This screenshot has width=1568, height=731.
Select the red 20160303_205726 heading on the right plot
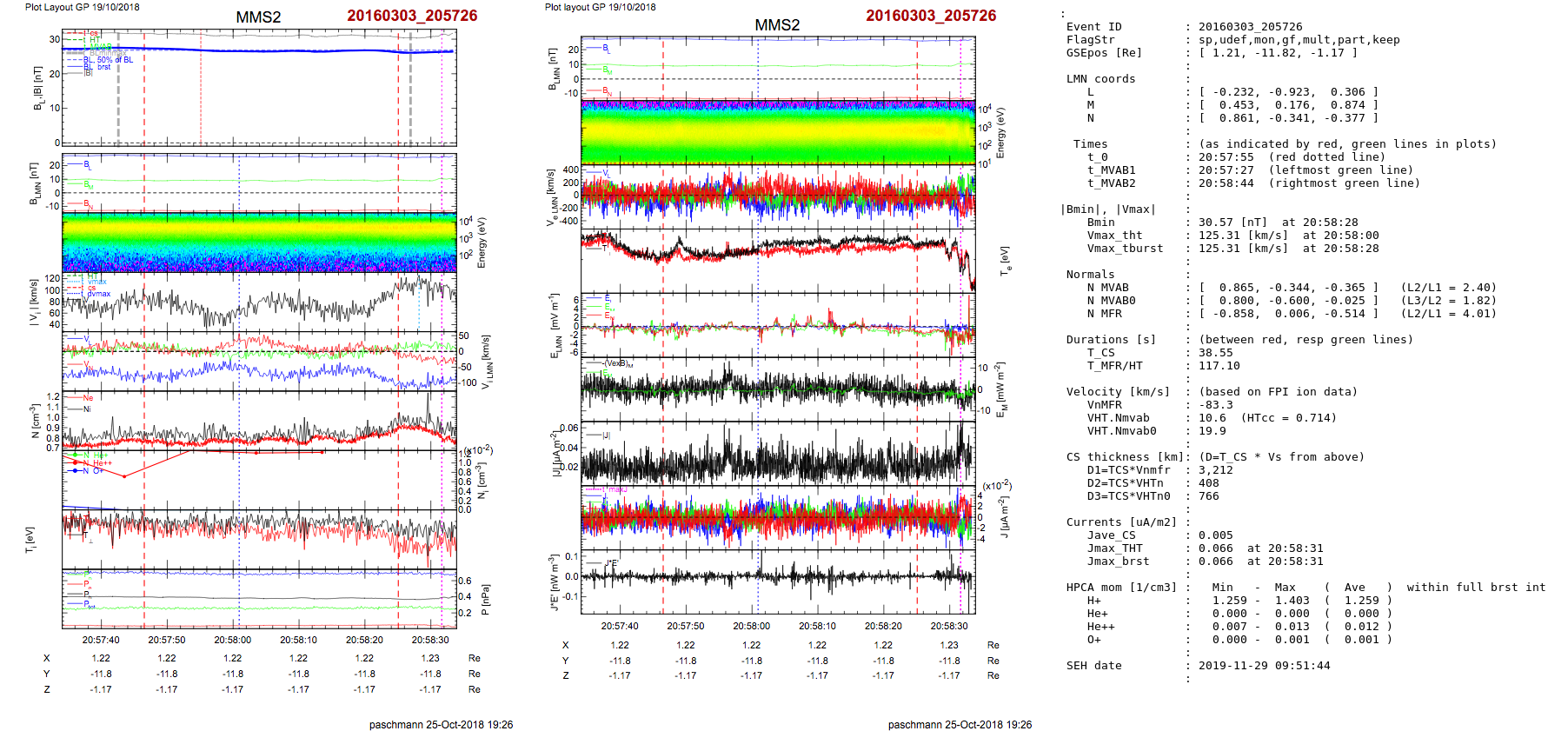click(931, 16)
